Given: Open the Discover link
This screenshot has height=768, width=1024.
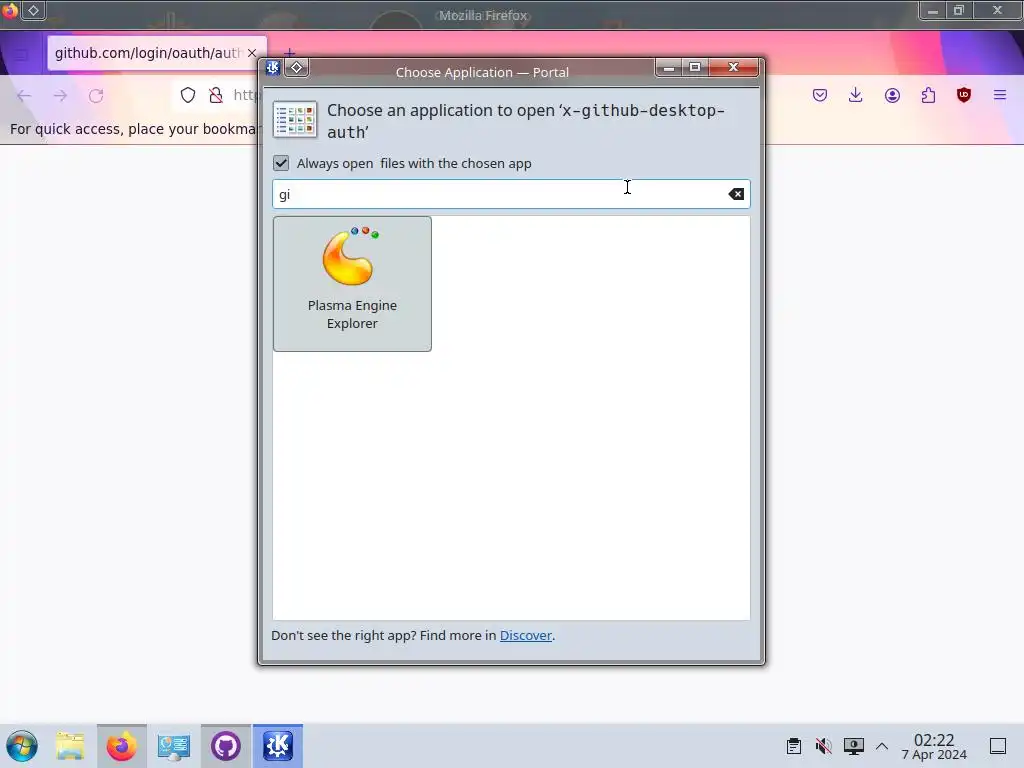Looking at the screenshot, I should [x=526, y=635].
